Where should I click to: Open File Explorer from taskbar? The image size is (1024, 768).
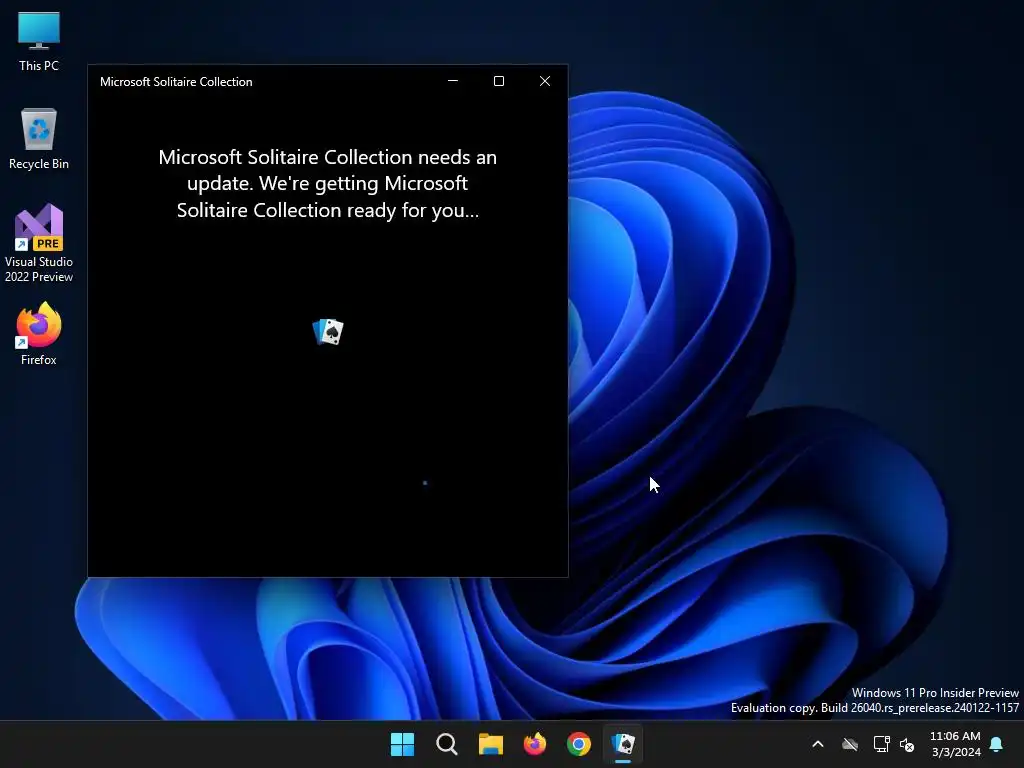click(x=490, y=744)
